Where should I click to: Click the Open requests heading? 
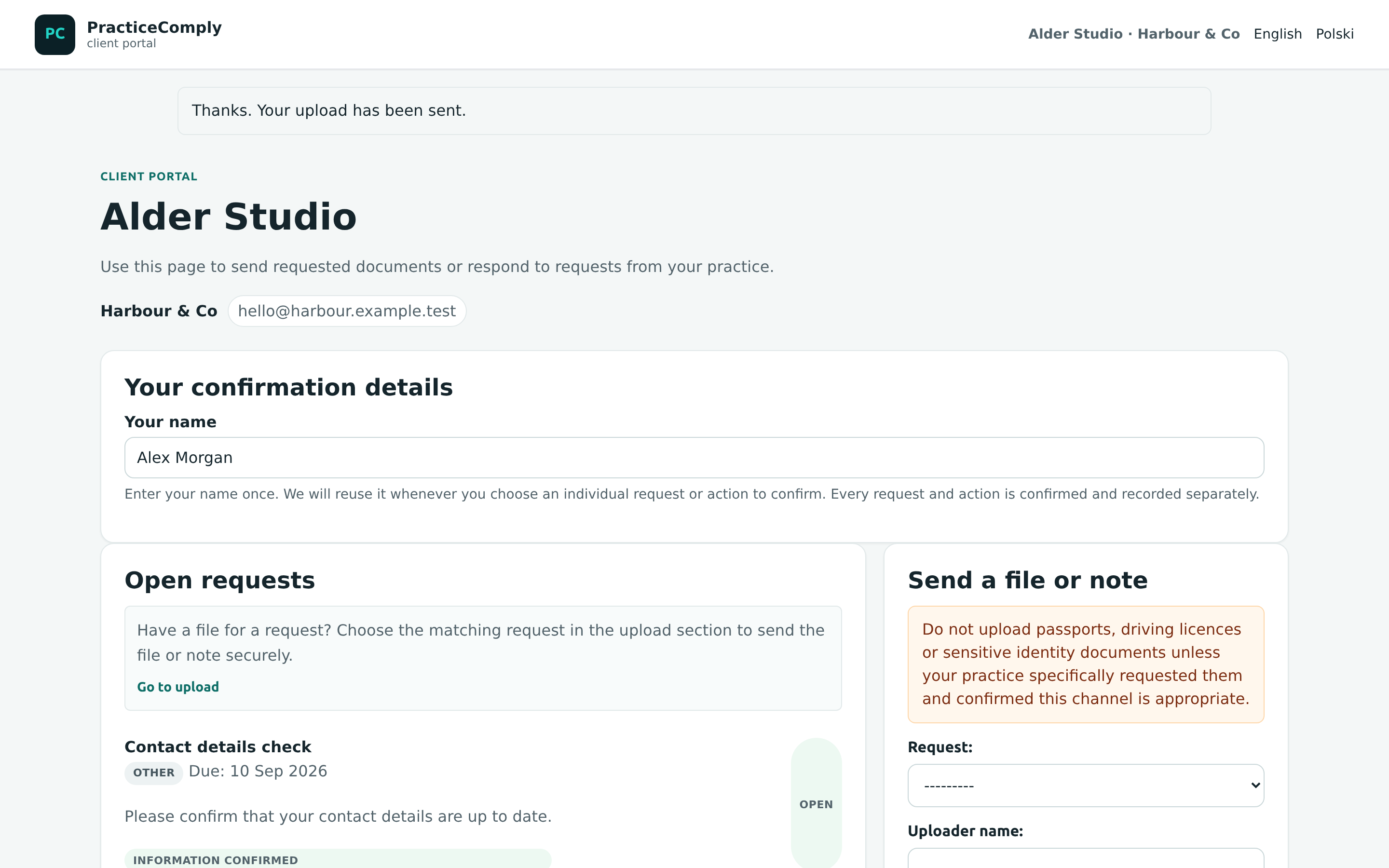pyautogui.click(x=219, y=581)
